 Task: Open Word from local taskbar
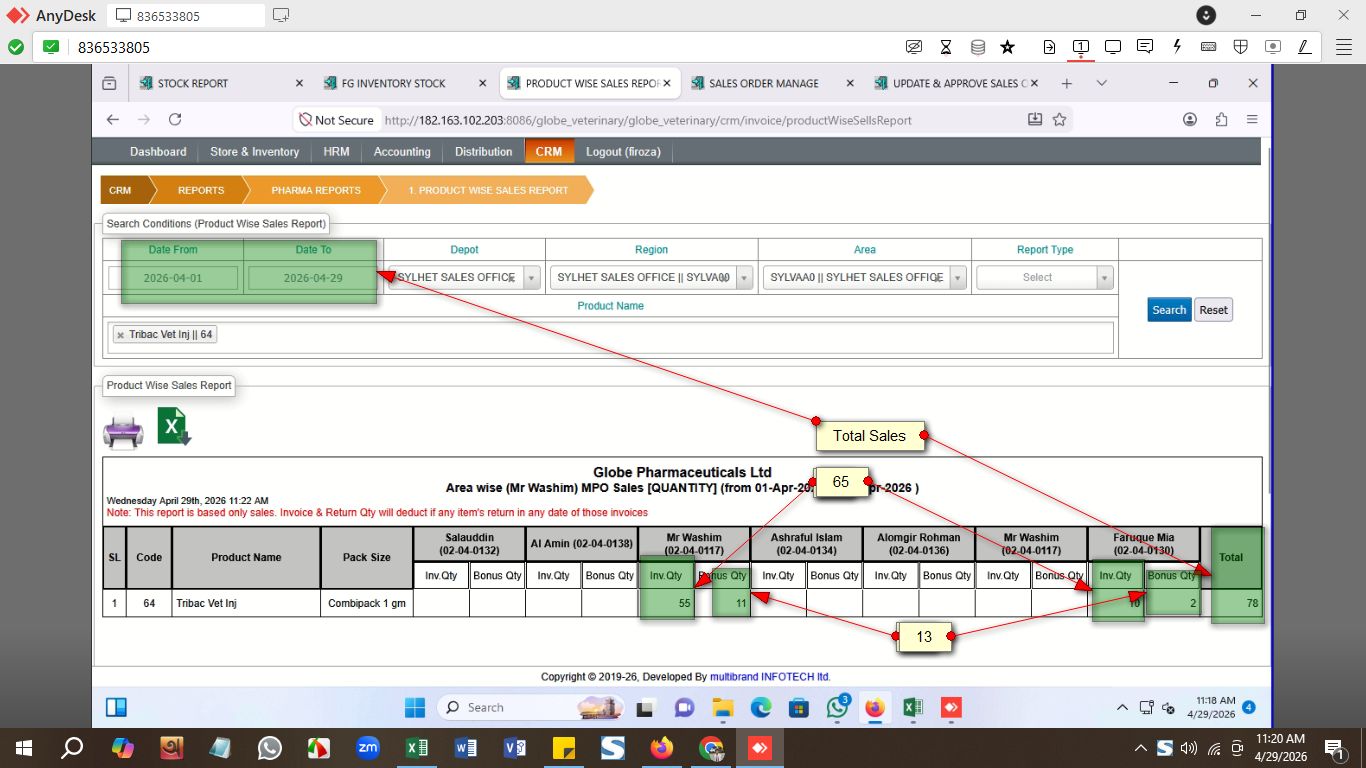[466, 747]
